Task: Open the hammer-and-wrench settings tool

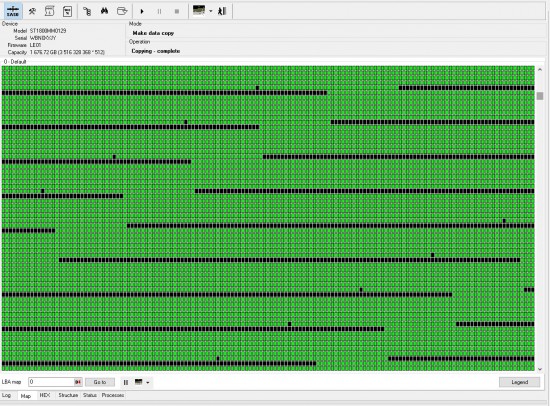Action: point(32,11)
